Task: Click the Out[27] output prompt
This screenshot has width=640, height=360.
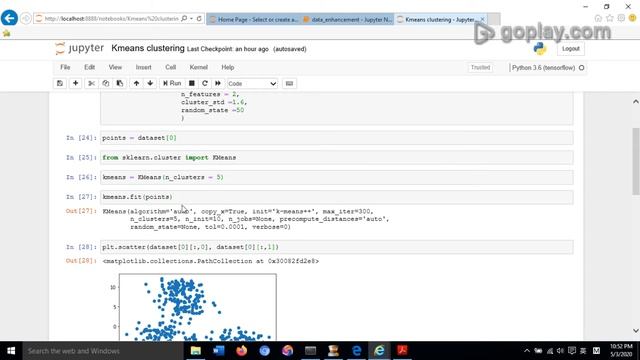Action: click(x=81, y=211)
